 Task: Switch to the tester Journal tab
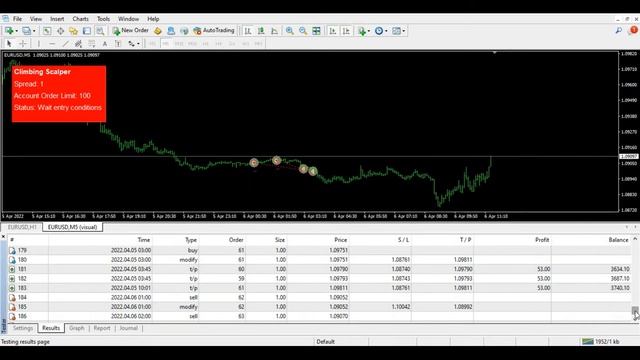pyautogui.click(x=129, y=328)
